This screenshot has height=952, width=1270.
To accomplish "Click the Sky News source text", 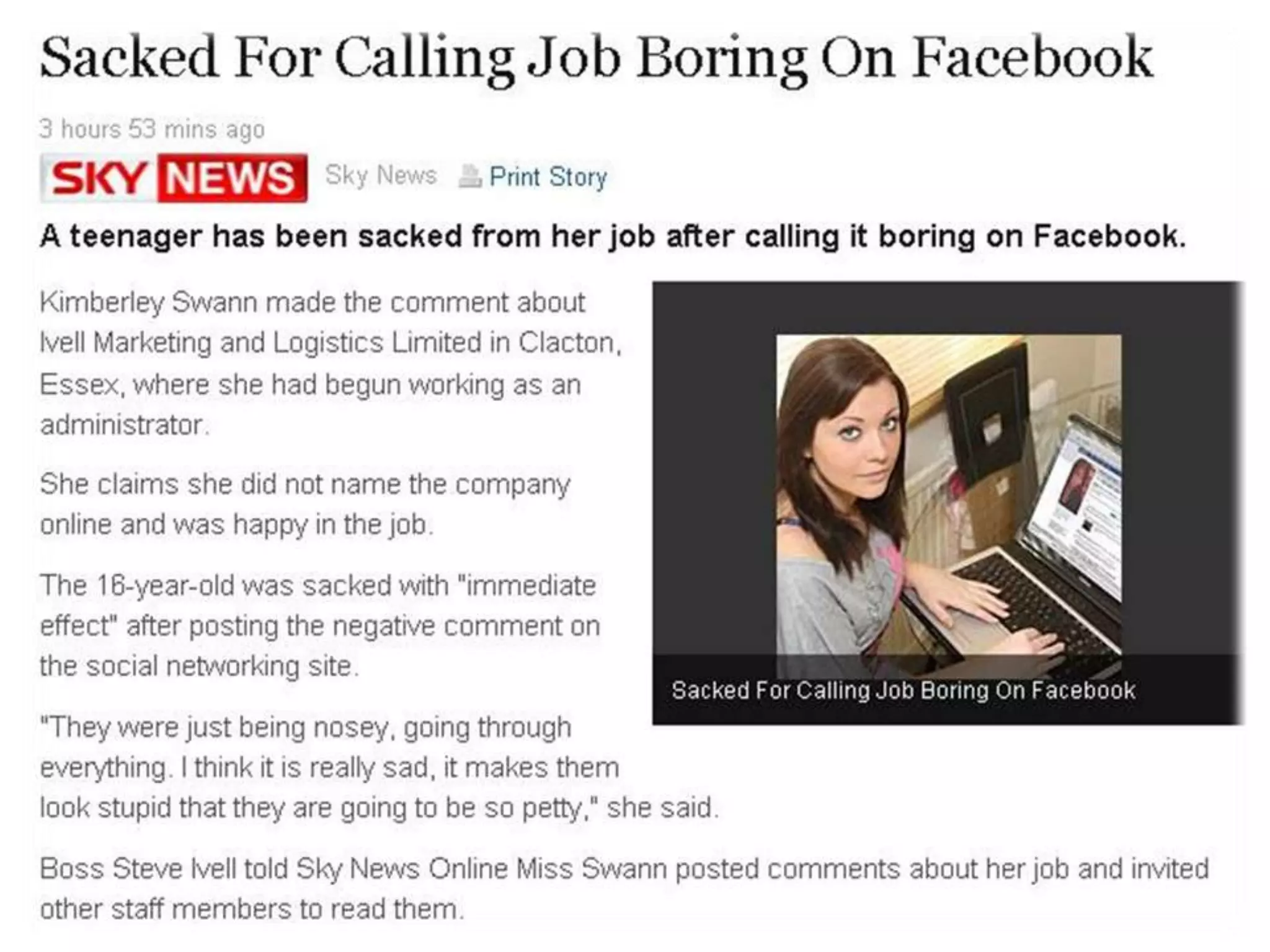I will [381, 175].
